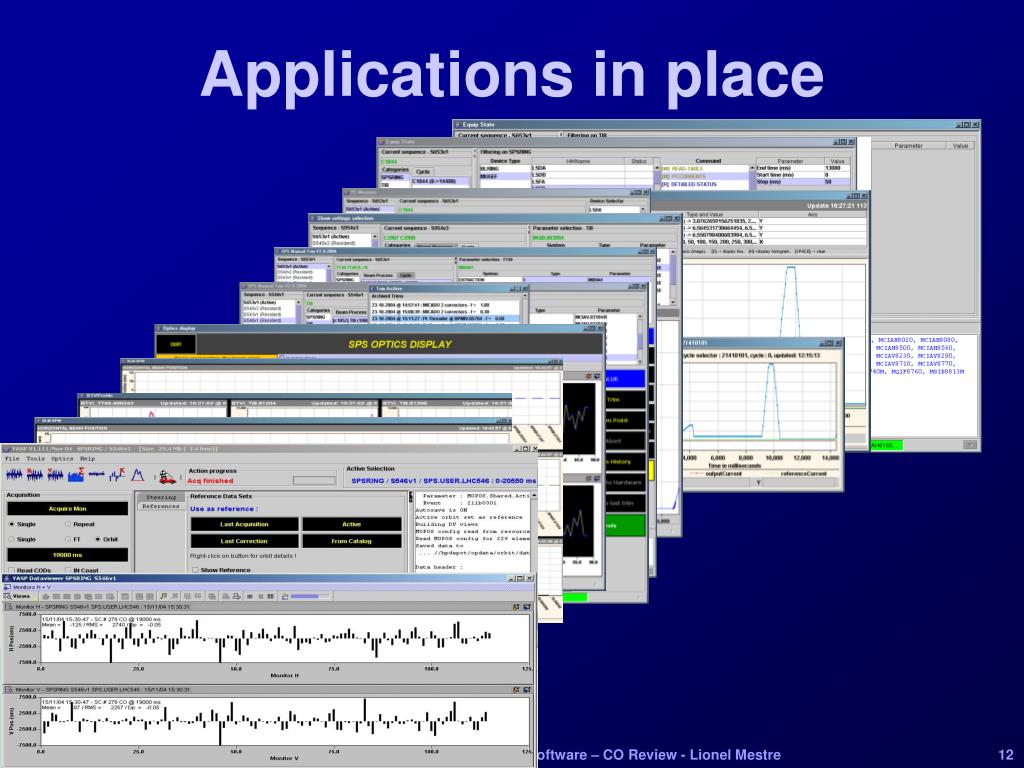Click the Equip State window title icon
1024x768 pixels.
click(x=457, y=124)
